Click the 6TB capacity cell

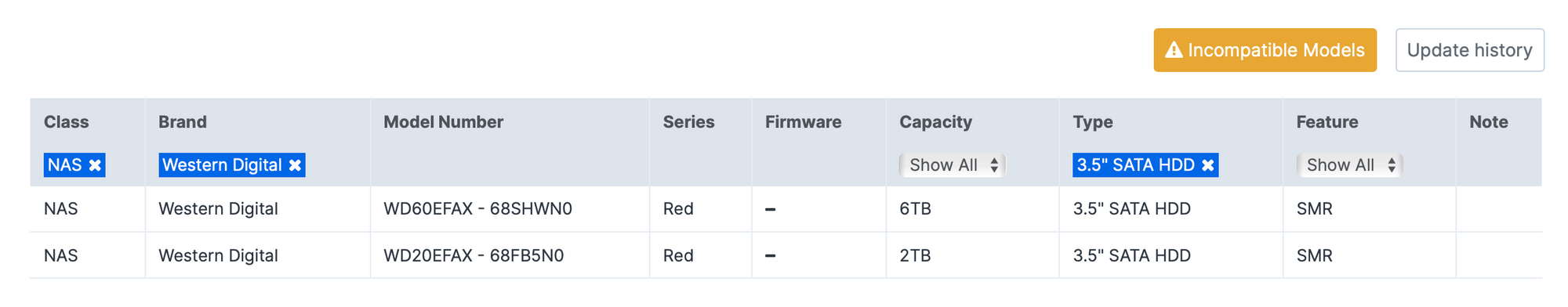click(x=916, y=209)
